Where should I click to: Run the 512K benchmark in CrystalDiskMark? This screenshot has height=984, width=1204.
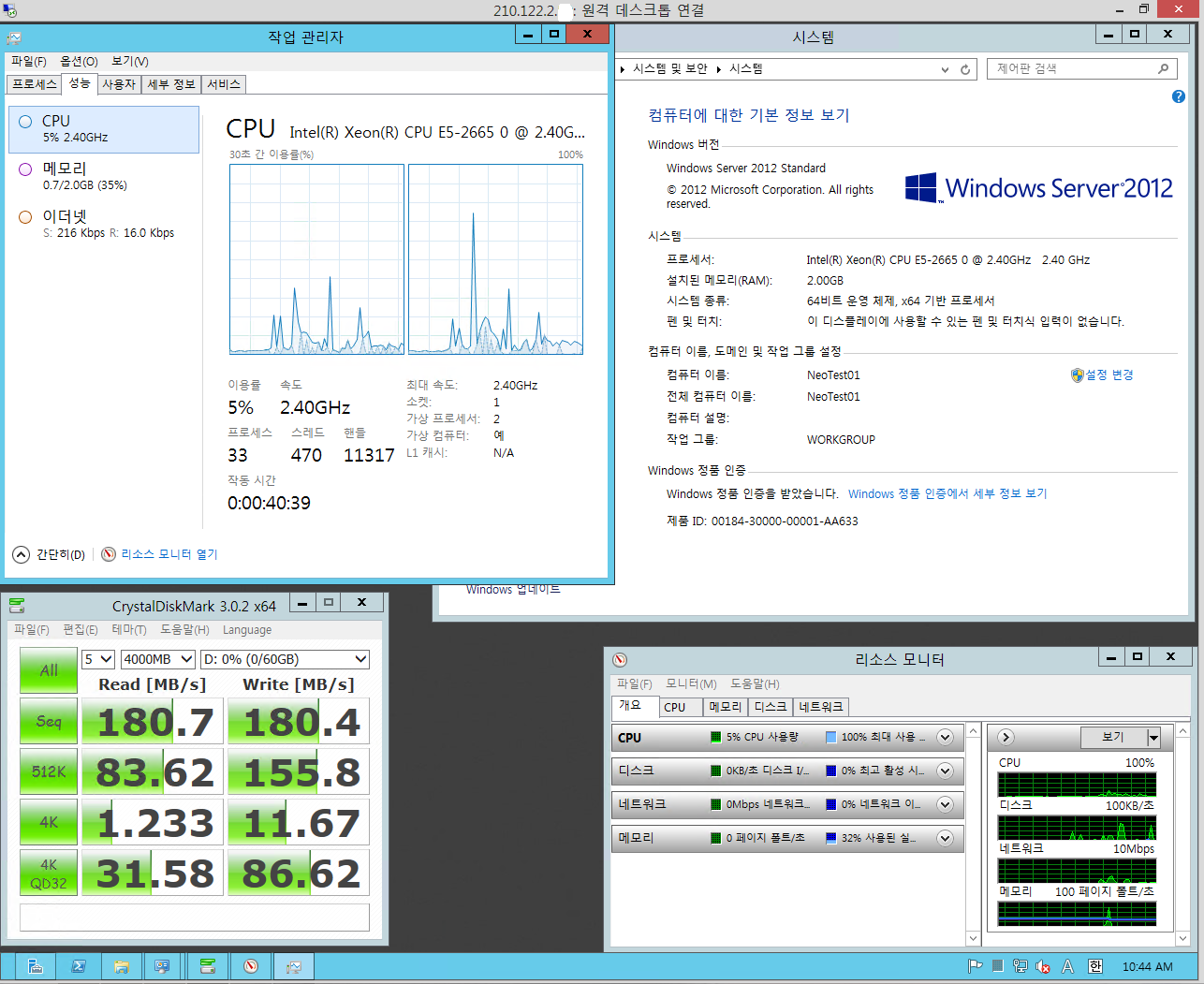click(49, 772)
